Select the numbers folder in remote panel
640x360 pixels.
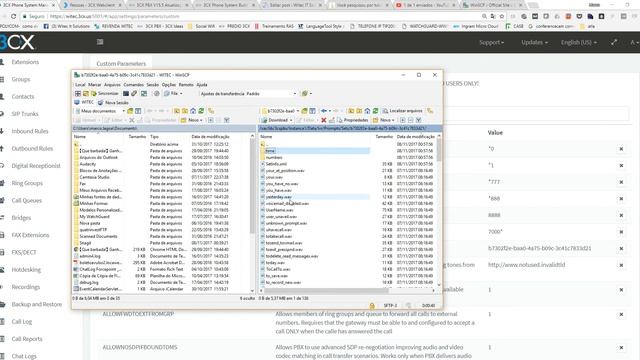pos(274,157)
